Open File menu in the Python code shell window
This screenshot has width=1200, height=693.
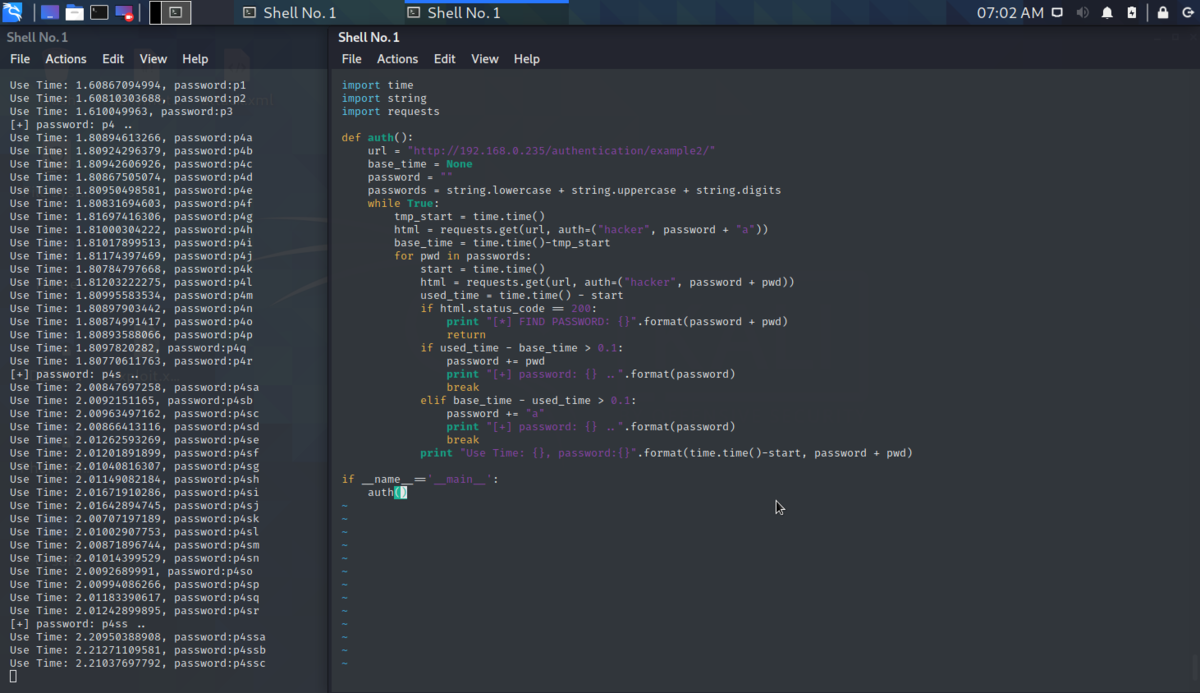[351, 59]
